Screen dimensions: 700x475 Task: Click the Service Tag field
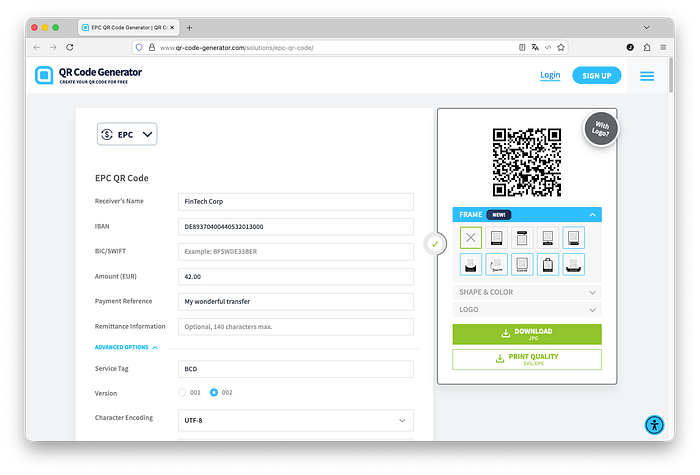coord(296,369)
